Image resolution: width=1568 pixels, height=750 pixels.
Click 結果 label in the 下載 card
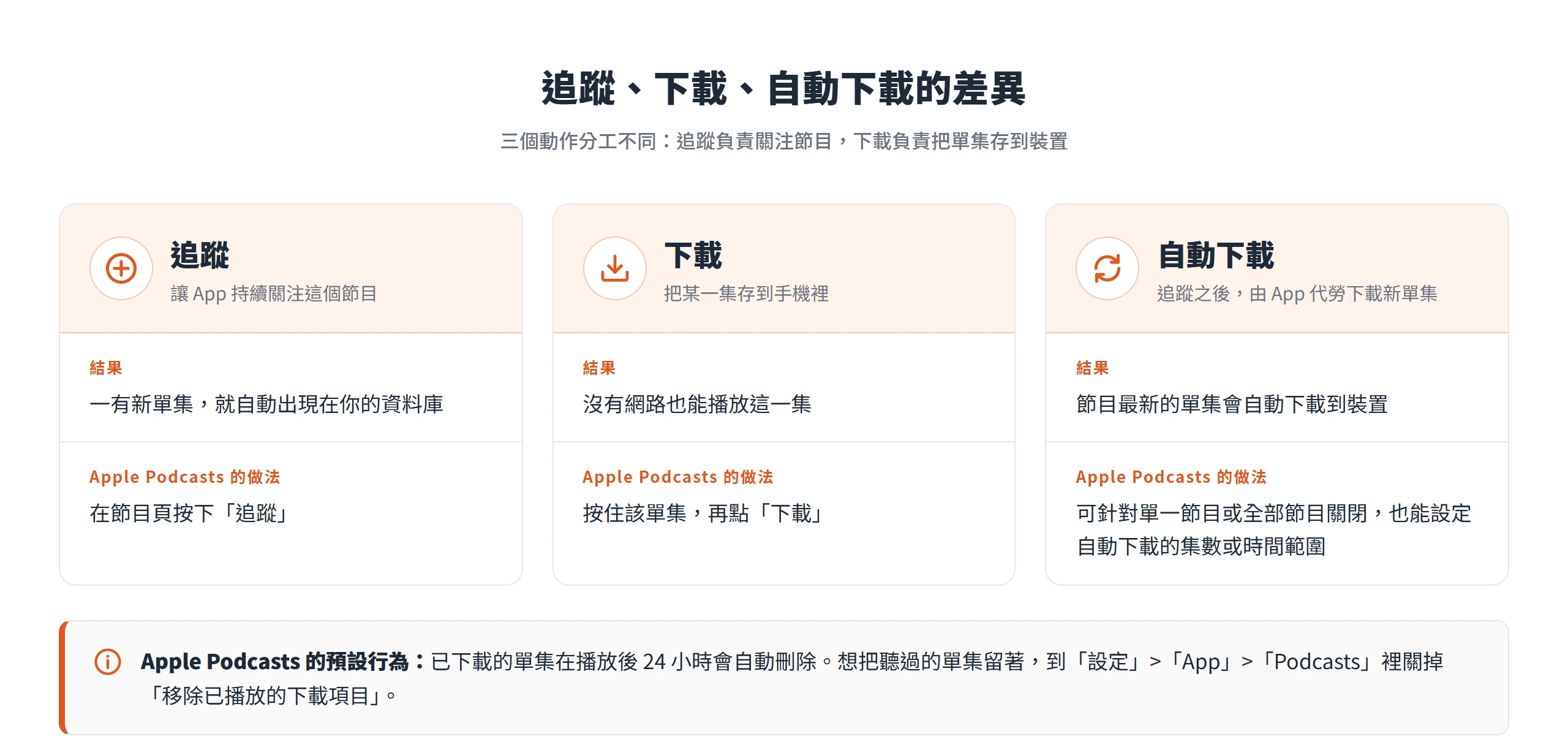click(599, 368)
